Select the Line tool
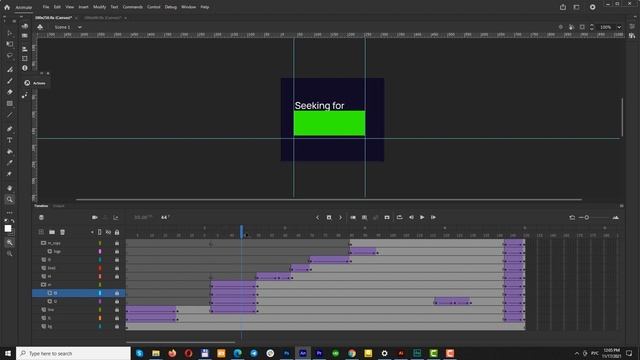This screenshot has height=360, width=640. (x=10, y=115)
